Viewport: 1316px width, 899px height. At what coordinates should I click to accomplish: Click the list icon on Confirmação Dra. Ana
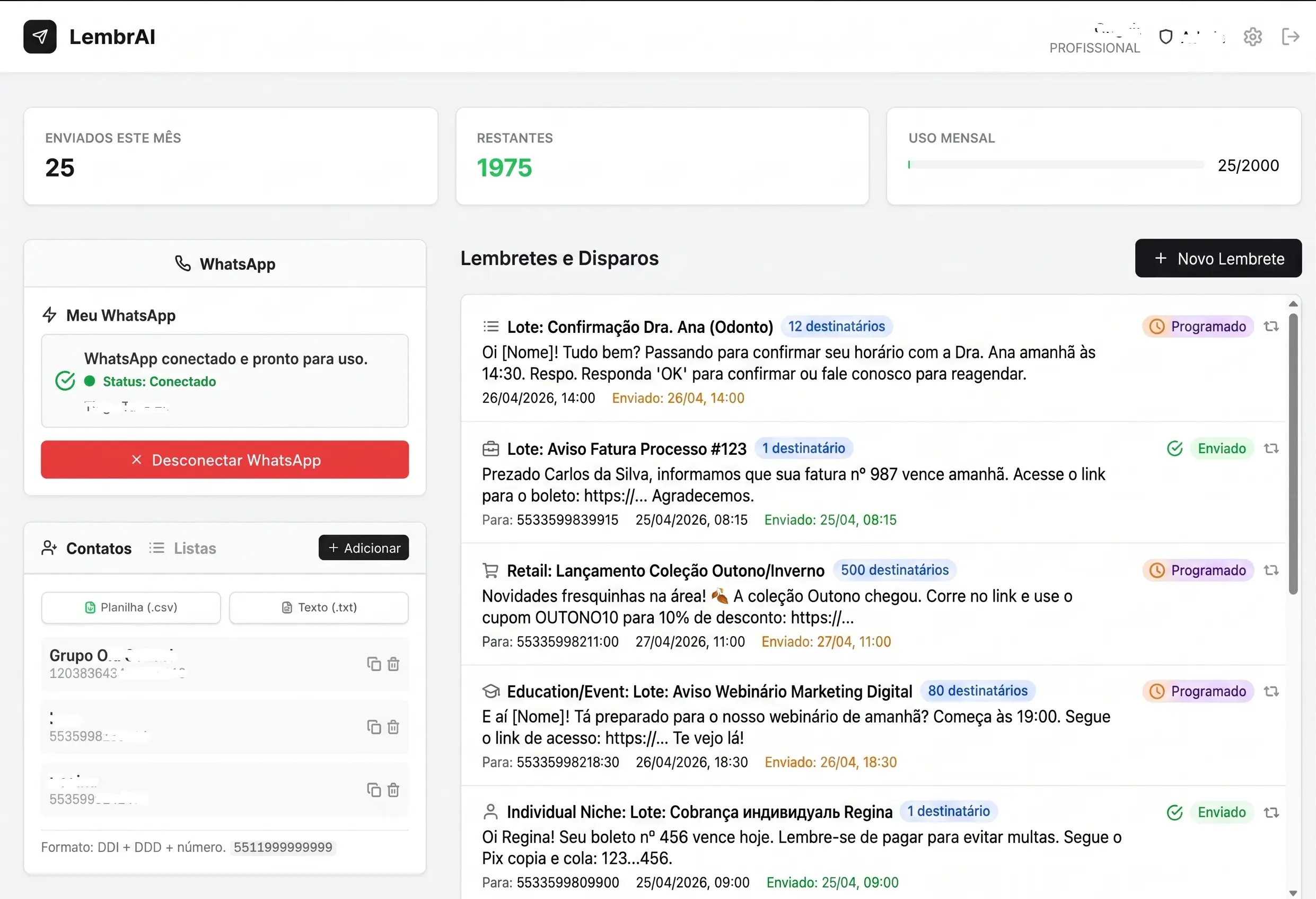pos(490,327)
